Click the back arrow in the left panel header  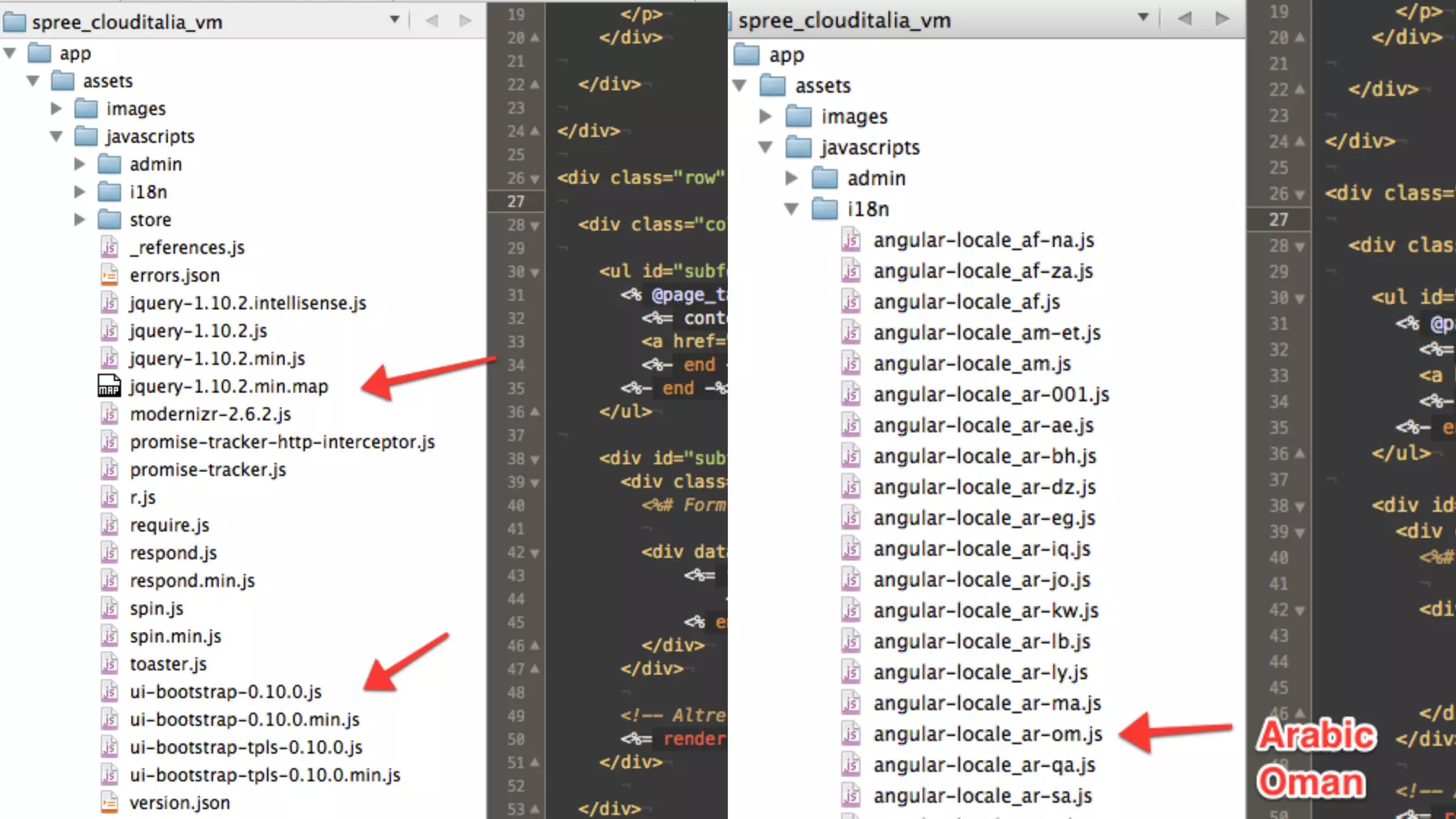point(432,21)
